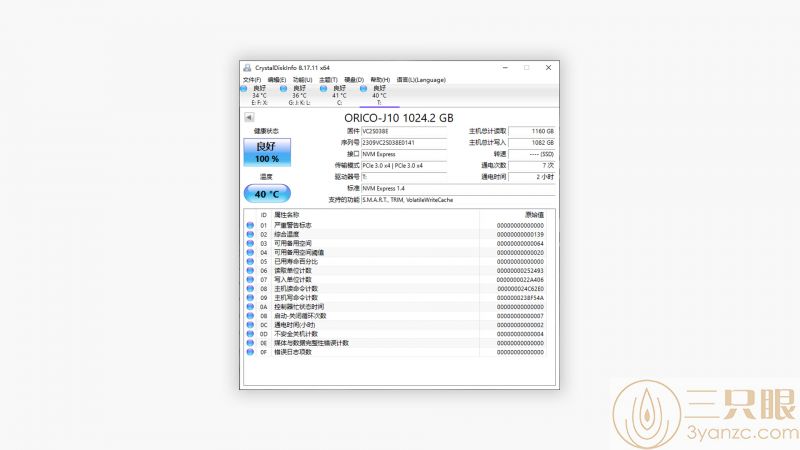
Task: Click the CrystalDiskInfo title bar app icon
Action: click(247, 67)
